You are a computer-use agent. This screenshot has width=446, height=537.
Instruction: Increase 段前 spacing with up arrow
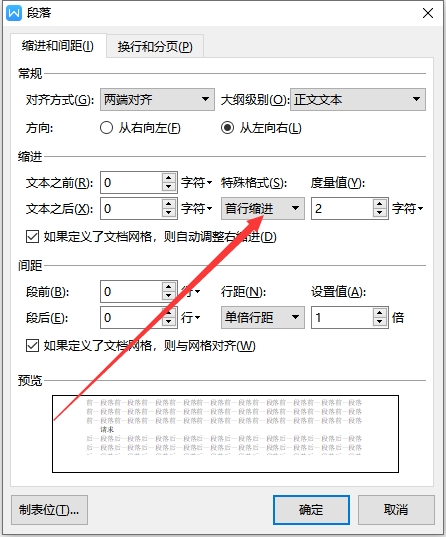(x=168, y=287)
